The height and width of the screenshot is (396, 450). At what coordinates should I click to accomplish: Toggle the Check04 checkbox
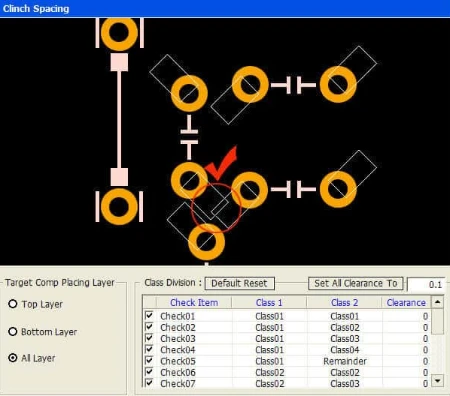point(149,349)
